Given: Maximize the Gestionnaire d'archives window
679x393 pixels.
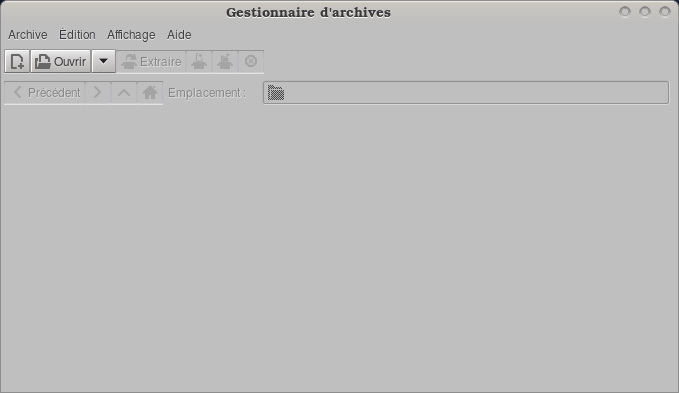Looking at the screenshot, I should [x=645, y=12].
